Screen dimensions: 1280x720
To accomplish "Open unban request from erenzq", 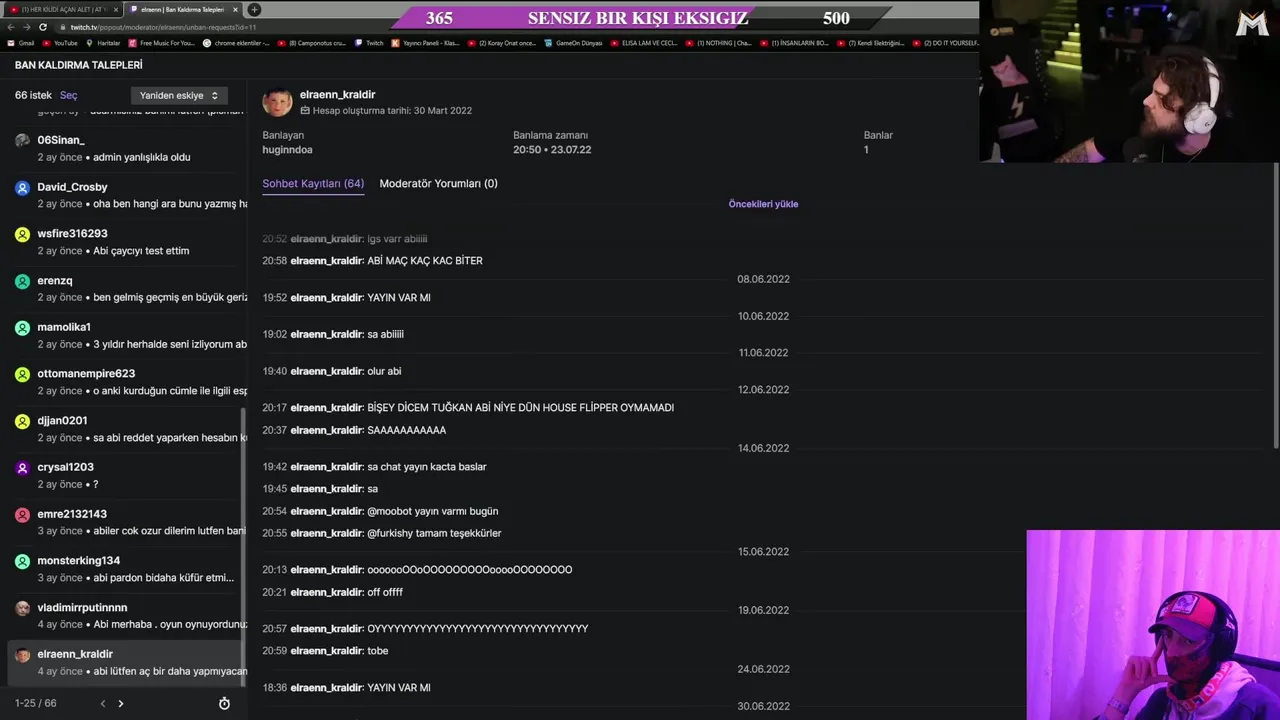I will tap(125, 289).
